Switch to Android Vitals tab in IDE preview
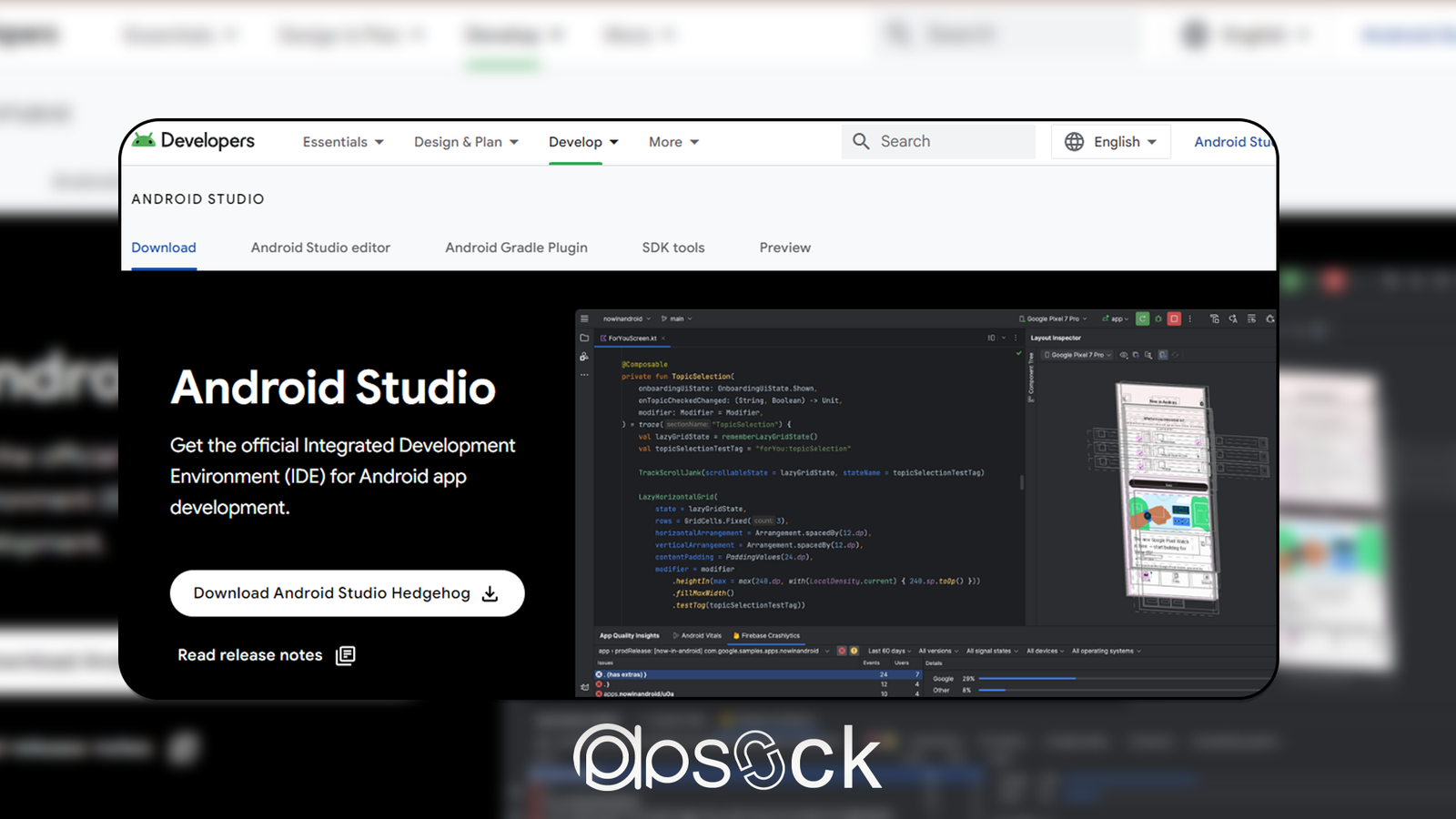This screenshot has height=819, width=1456. click(697, 635)
